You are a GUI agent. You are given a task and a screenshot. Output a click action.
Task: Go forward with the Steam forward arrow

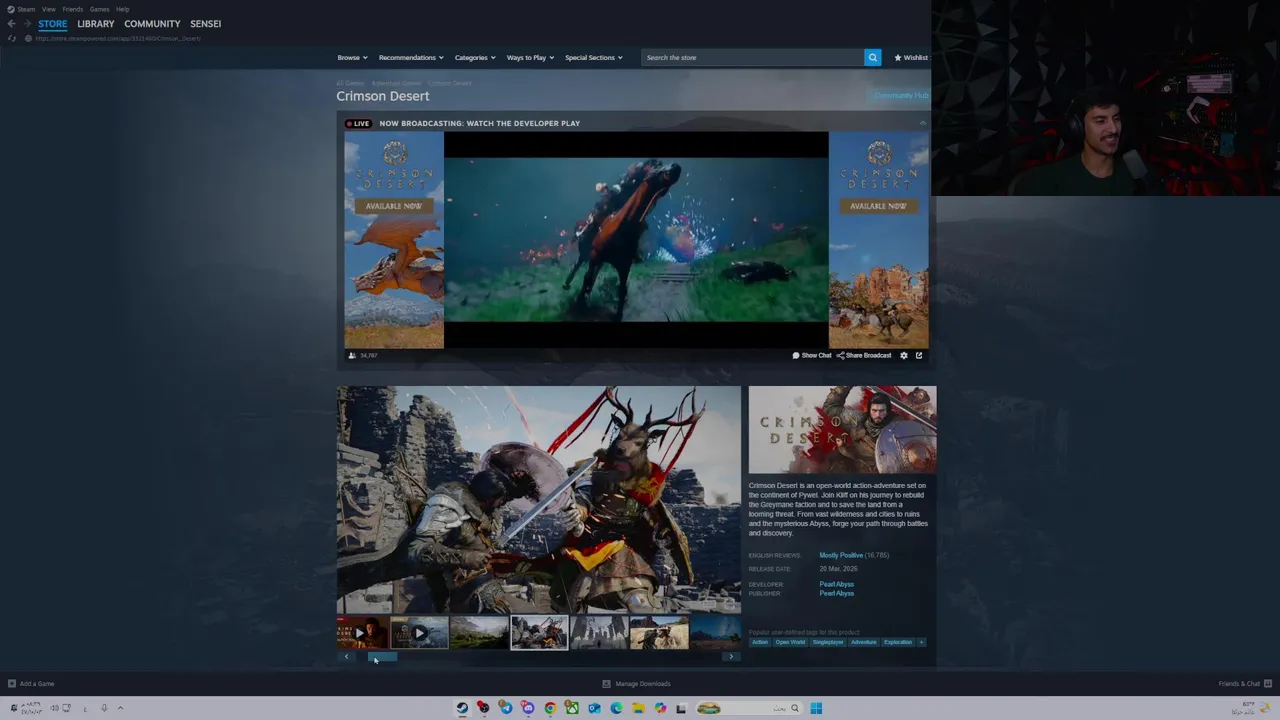27,23
